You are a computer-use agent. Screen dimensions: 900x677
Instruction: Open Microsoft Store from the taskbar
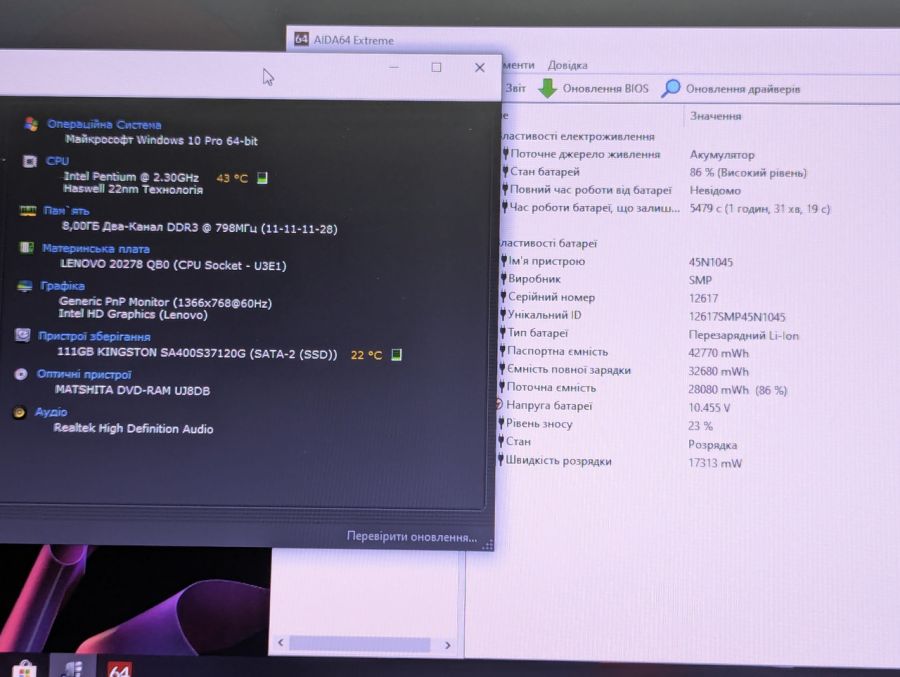[x=24, y=670]
